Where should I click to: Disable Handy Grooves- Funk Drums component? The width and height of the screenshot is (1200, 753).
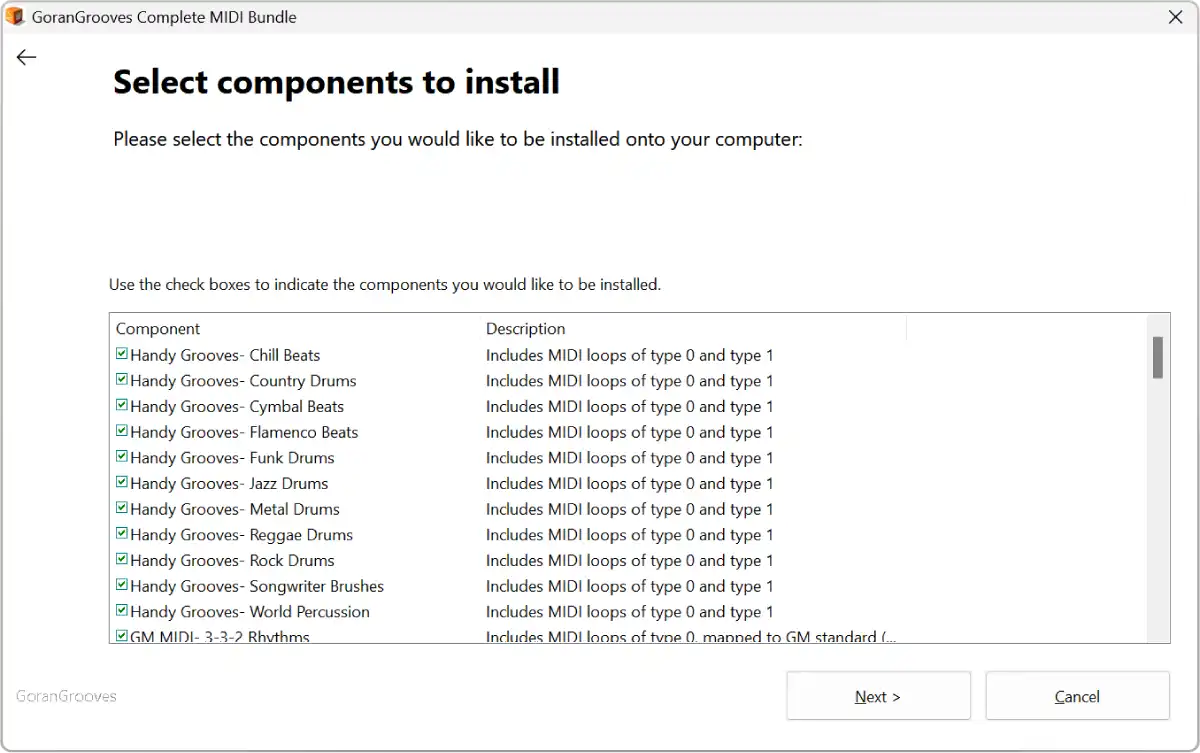tap(122, 457)
